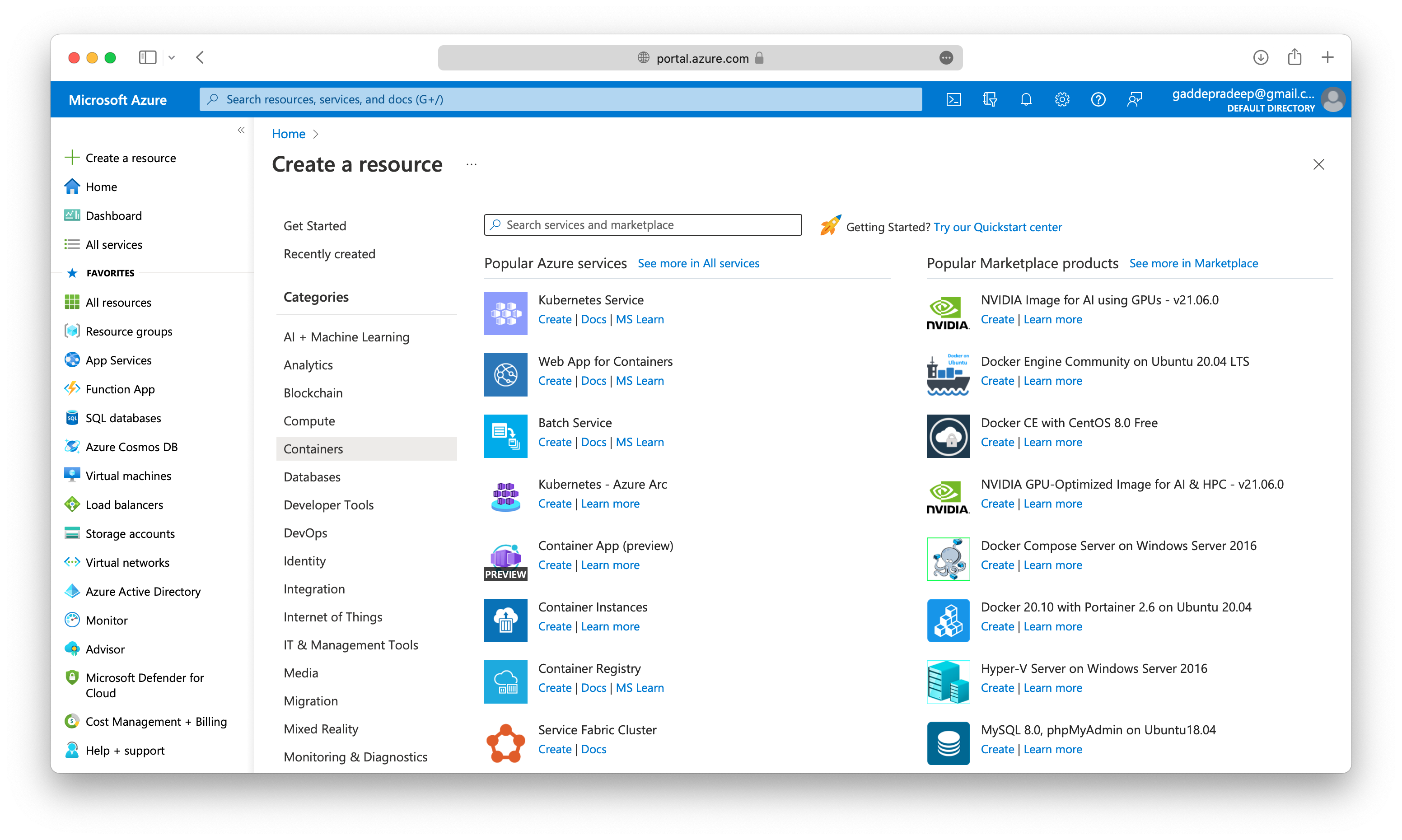
Task: Click Home breadcrumb link
Action: 288,134
